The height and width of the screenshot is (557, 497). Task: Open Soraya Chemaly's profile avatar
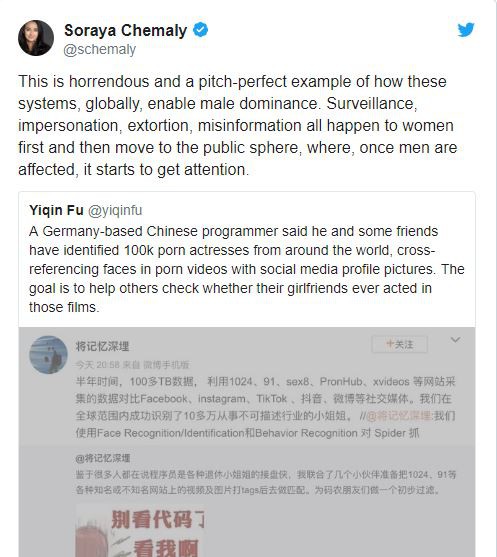[36, 38]
